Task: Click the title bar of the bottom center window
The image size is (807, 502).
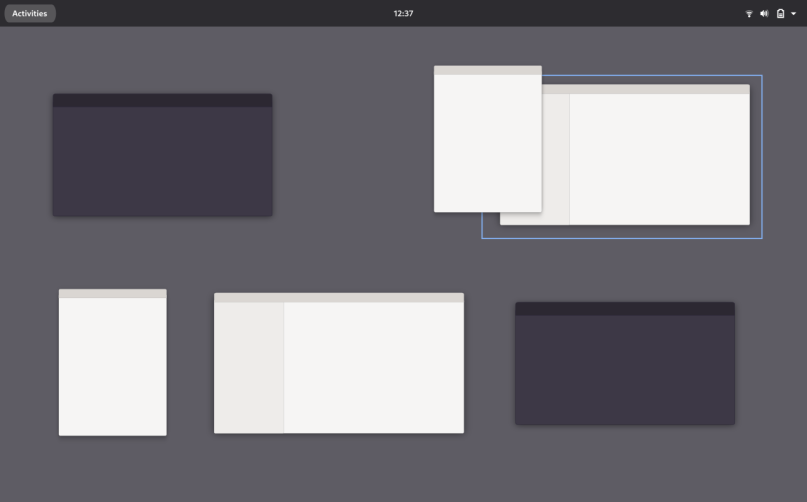Action: [x=338, y=298]
